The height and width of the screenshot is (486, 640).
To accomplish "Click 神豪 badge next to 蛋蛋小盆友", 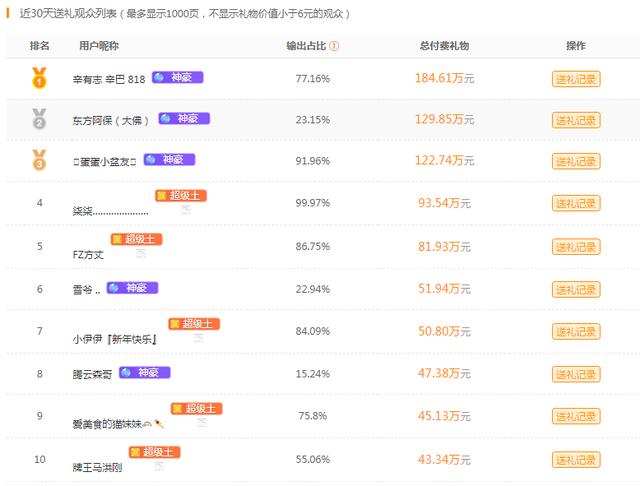I will (x=169, y=160).
